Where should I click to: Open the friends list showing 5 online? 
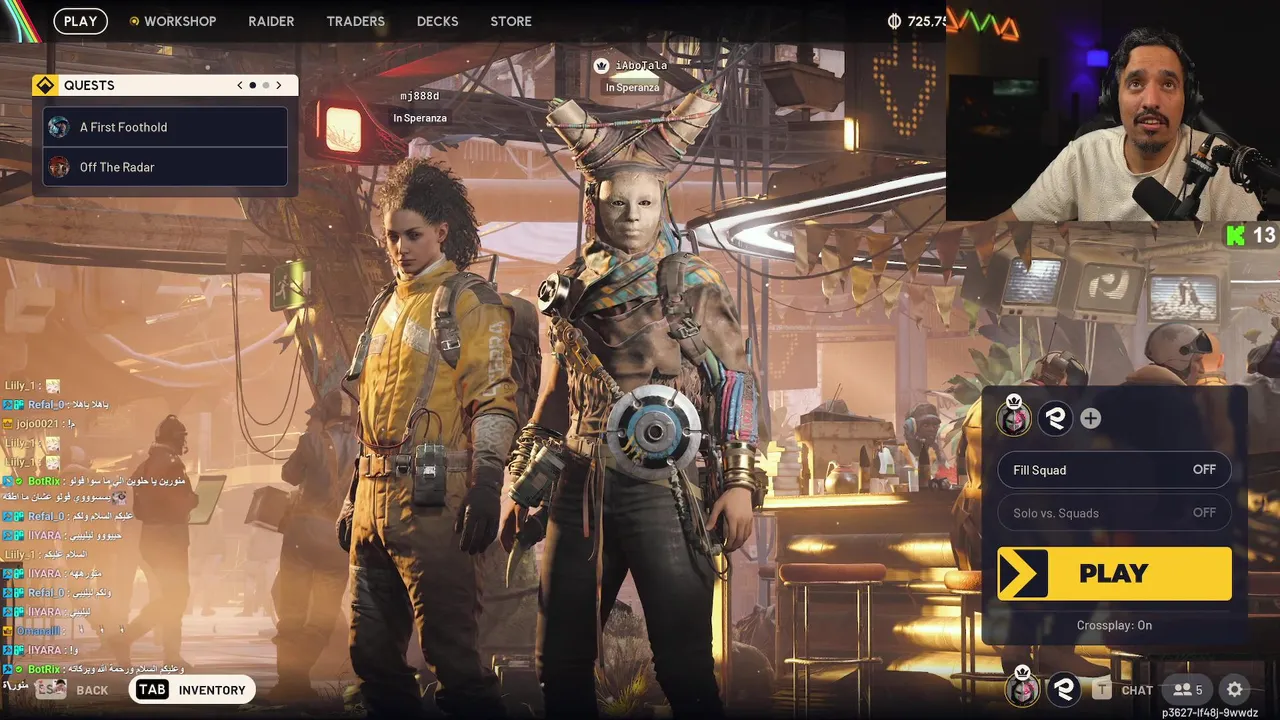coord(1187,690)
